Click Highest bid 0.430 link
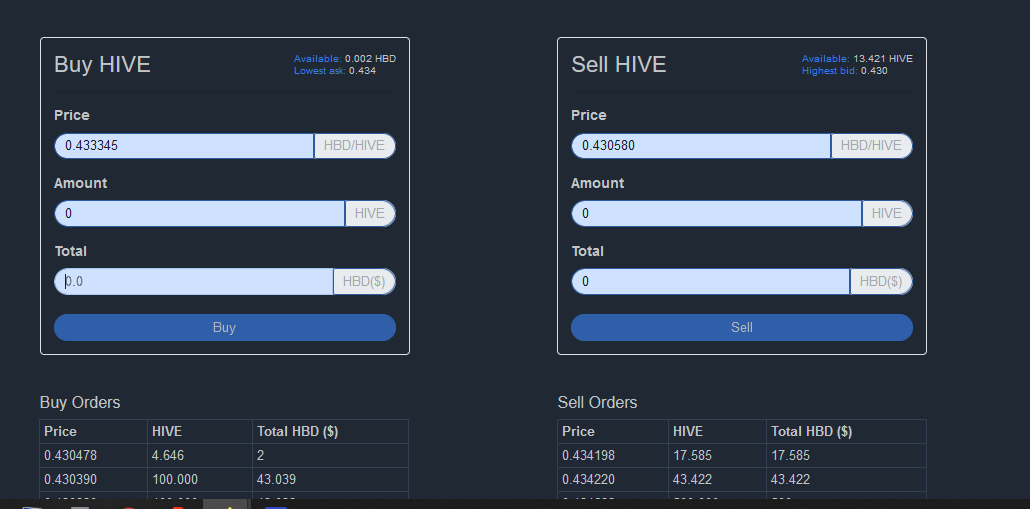This screenshot has height=509, width=1030. pos(845,70)
